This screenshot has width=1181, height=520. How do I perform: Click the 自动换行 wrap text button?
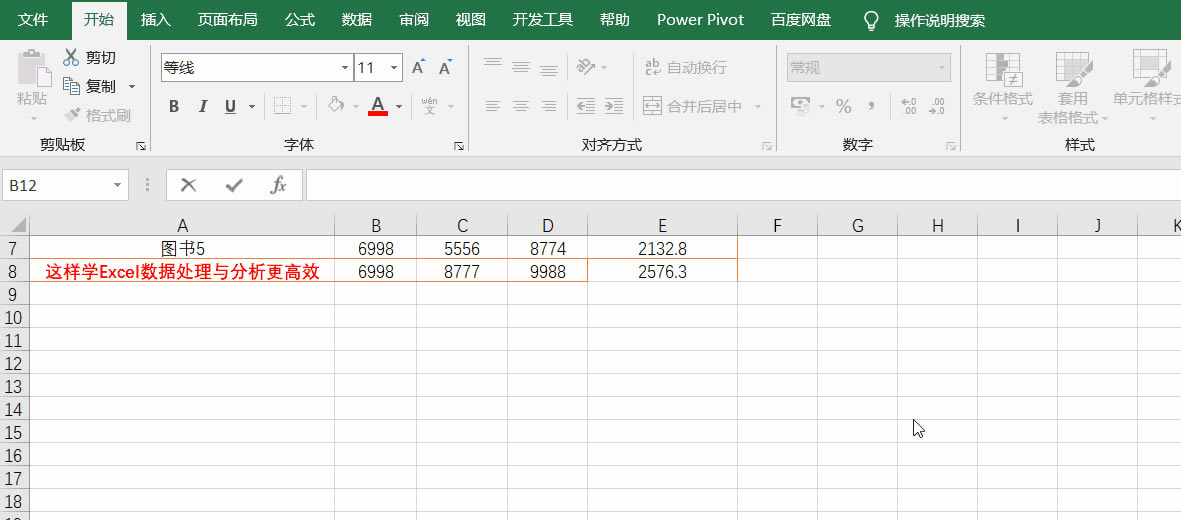click(686, 68)
